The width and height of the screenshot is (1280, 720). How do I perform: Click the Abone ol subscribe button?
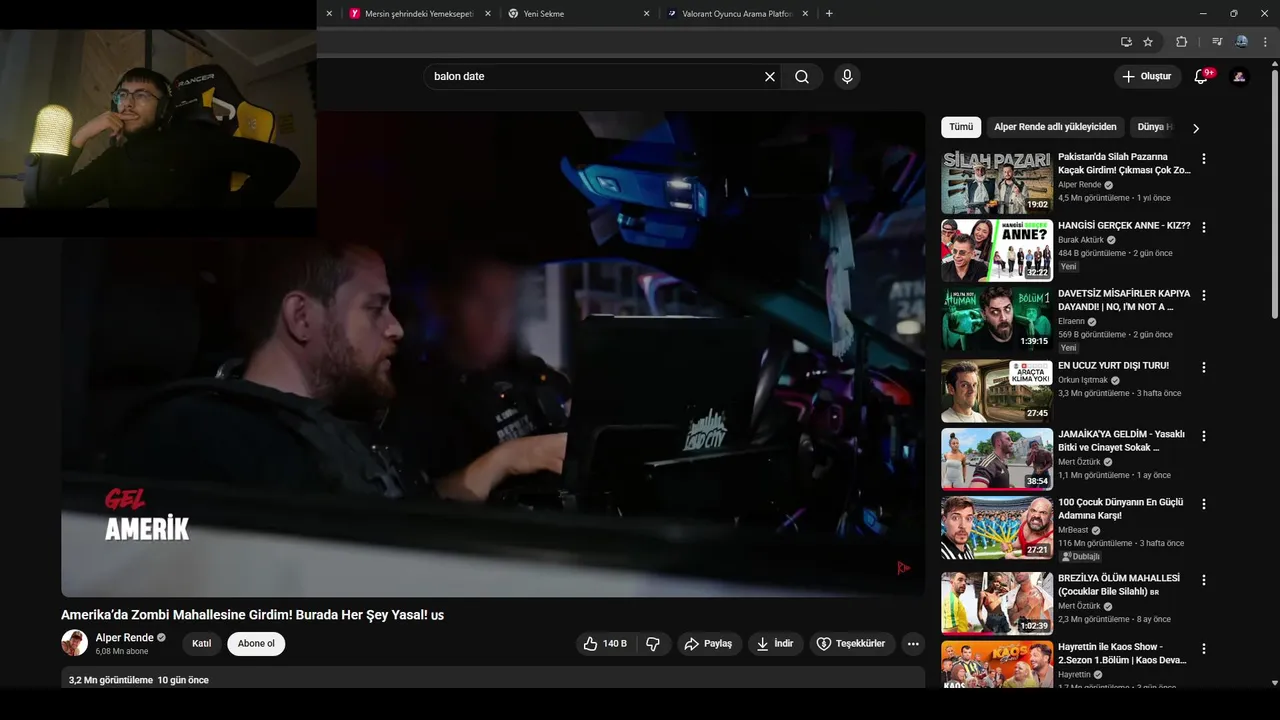tap(256, 644)
